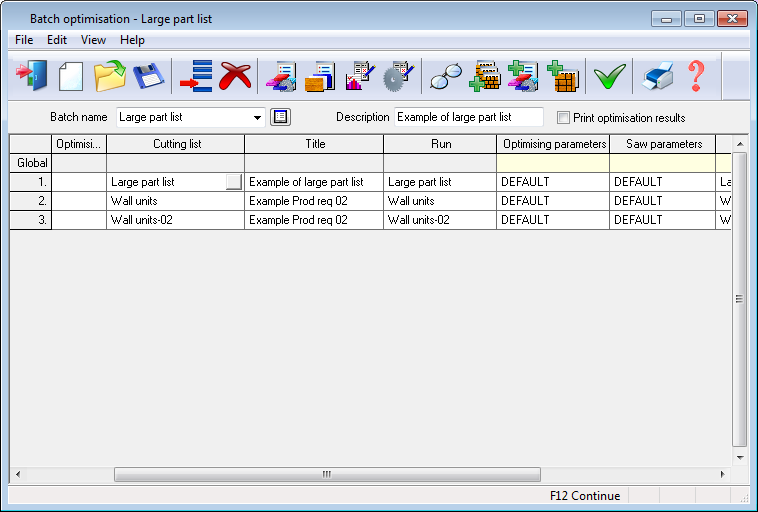Create a new blank batch
758x512 pixels.
coord(70,76)
